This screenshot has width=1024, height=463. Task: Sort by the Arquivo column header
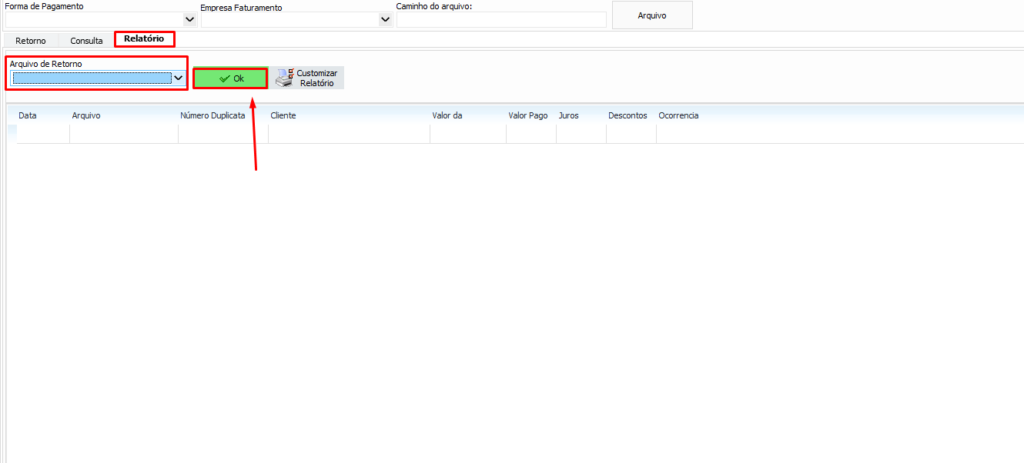pos(86,116)
